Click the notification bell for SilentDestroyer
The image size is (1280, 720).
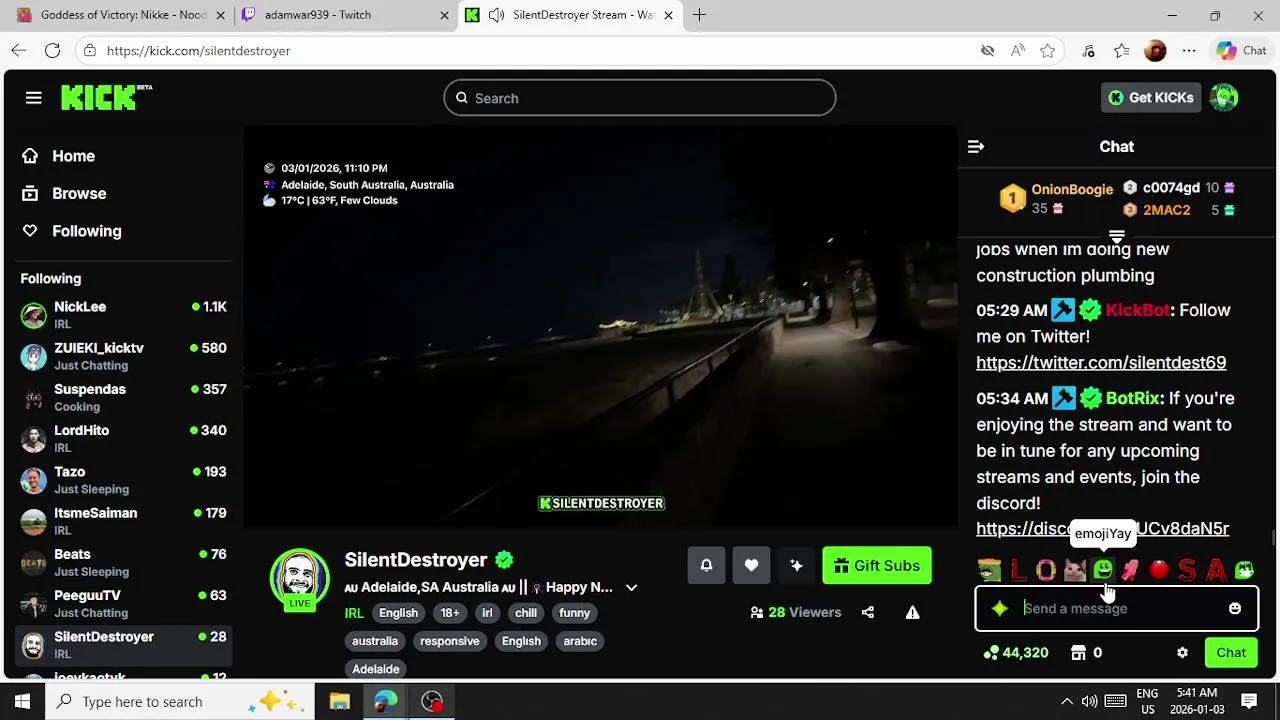706,565
